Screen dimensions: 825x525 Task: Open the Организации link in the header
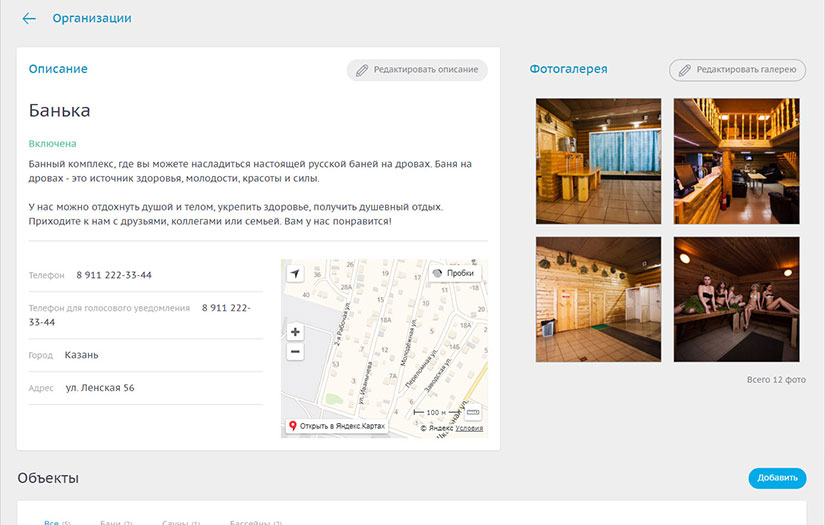click(92, 18)
